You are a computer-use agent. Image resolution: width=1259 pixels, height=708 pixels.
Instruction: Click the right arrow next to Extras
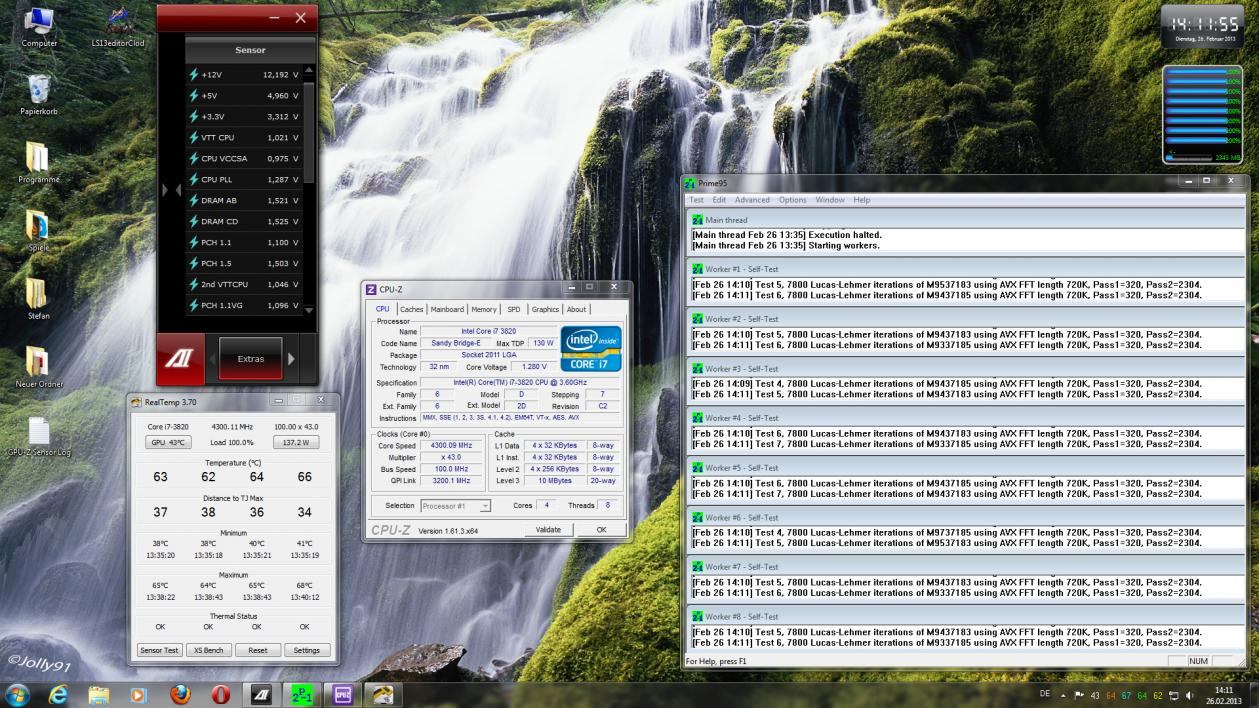292,359
